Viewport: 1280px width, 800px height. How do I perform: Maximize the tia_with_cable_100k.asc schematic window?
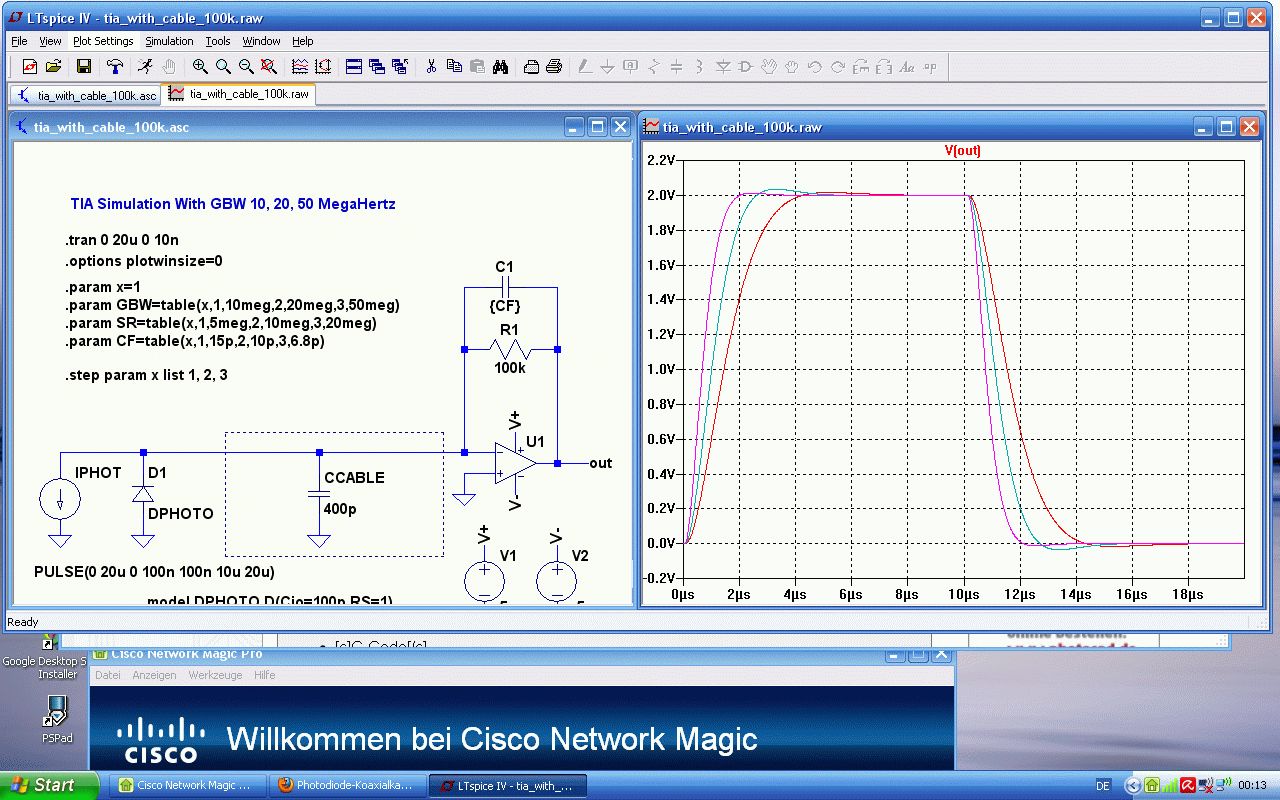click(x=597, y=127)
